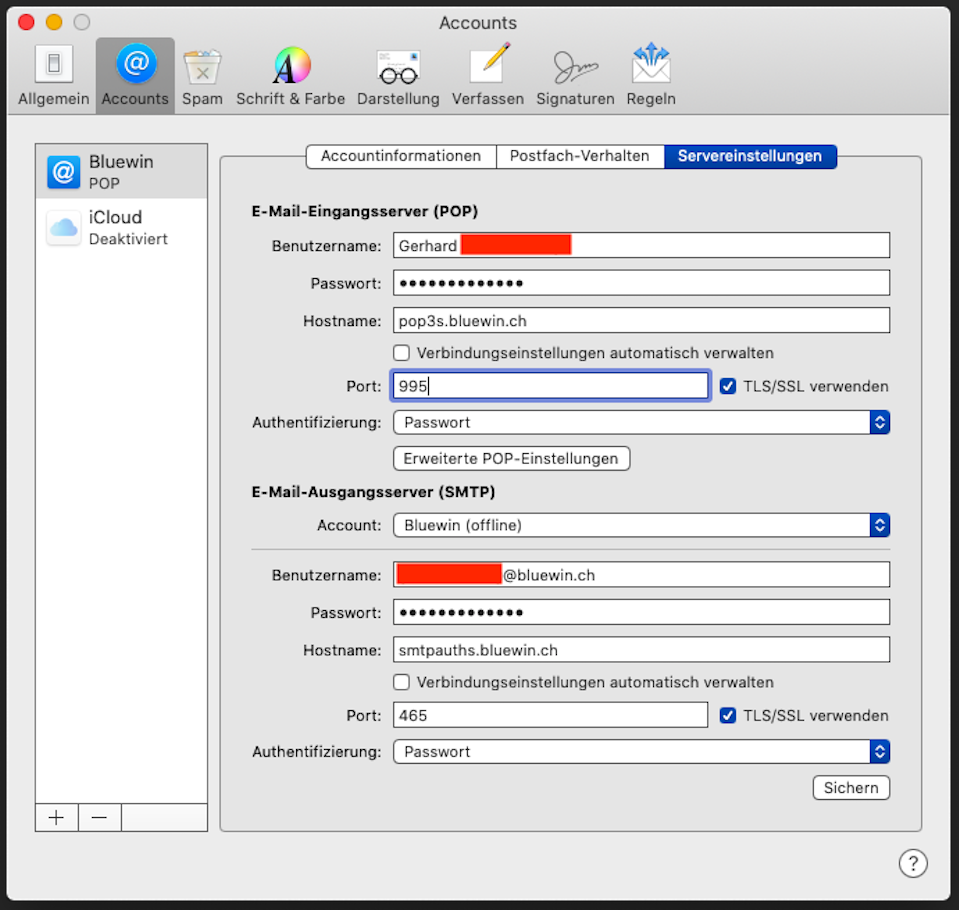Open the Darstellung glasses icon pane
Image resolution: width=959 pixels, height=910 pixels.
coord(398,75)
